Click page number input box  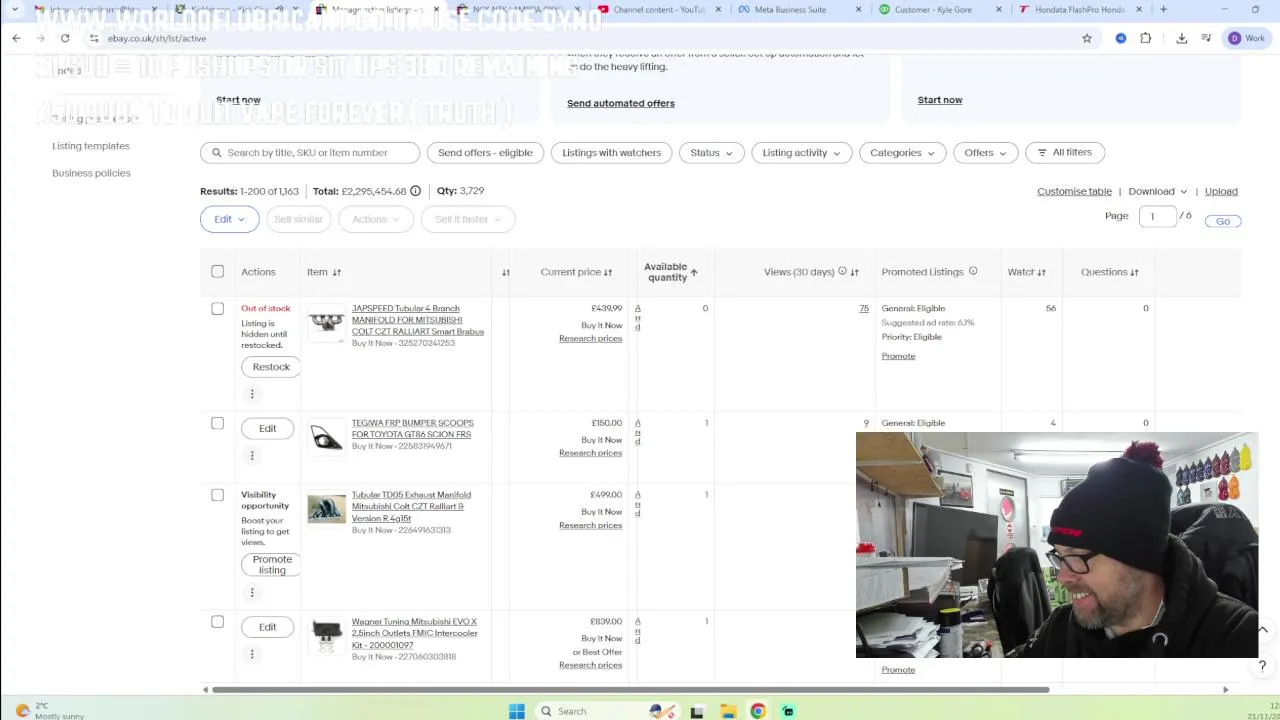pyautogui.click(x=1157, y=216)
